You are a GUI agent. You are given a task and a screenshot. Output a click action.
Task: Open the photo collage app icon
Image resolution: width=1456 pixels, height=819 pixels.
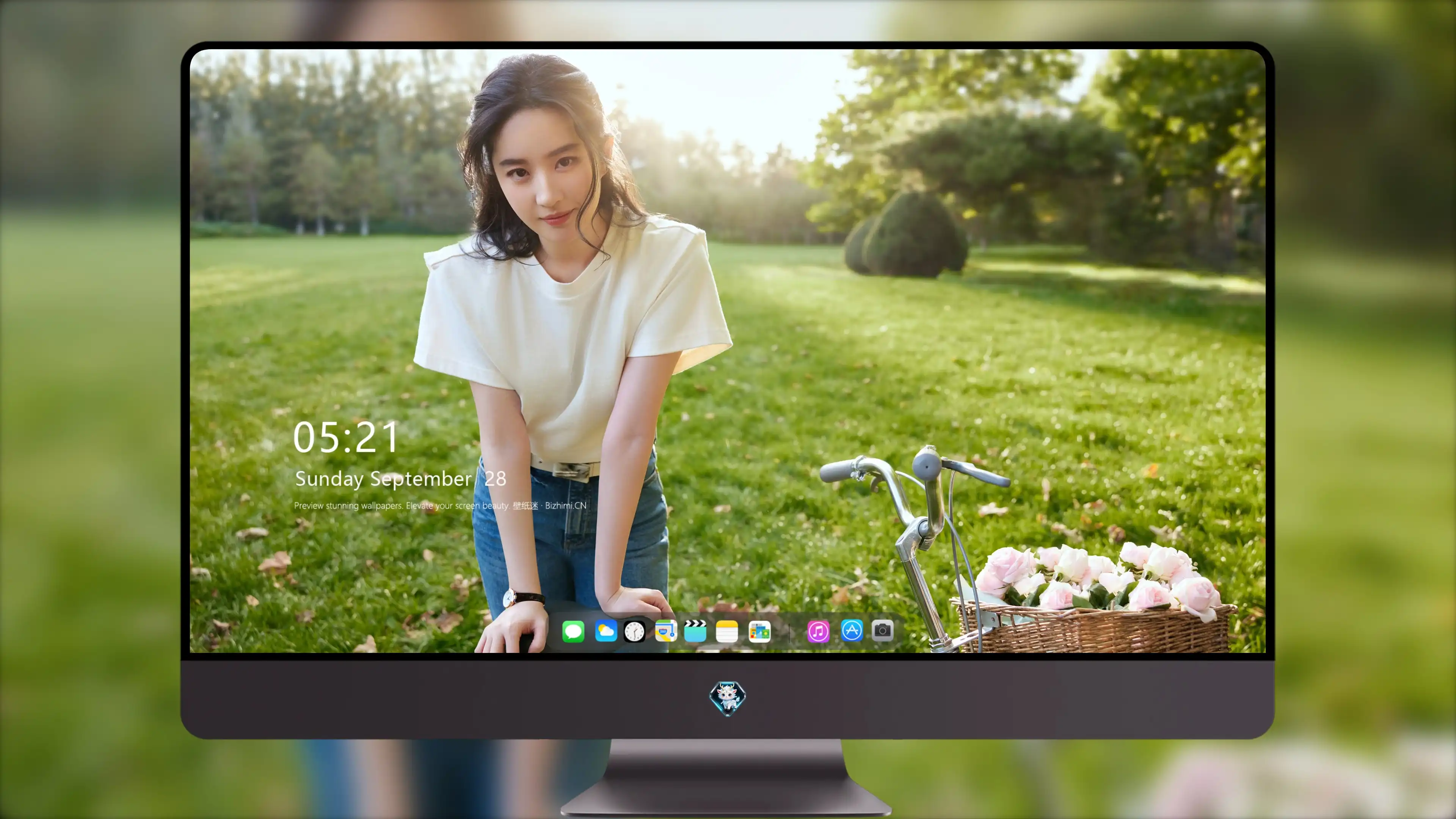tap(759, 631)
